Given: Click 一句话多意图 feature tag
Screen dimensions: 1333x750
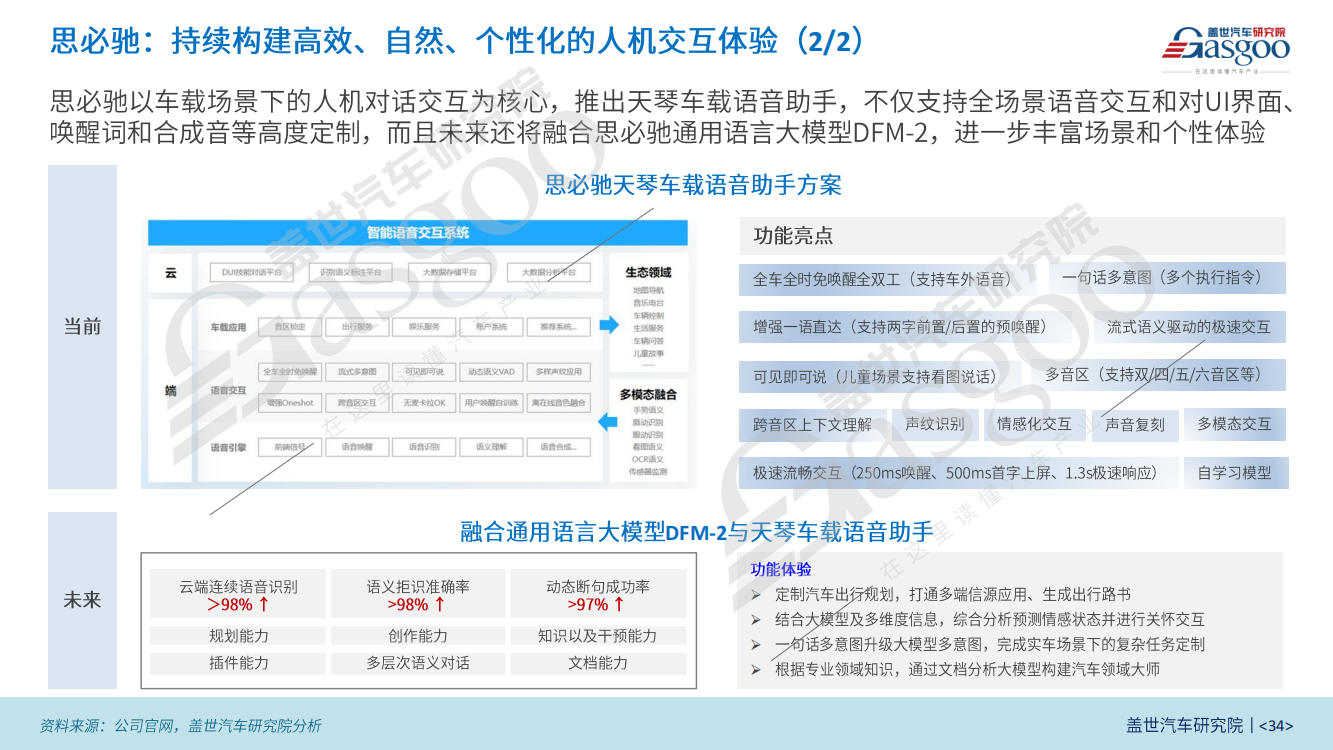Looking at the screenshot, I should (x=1168, y=277).
